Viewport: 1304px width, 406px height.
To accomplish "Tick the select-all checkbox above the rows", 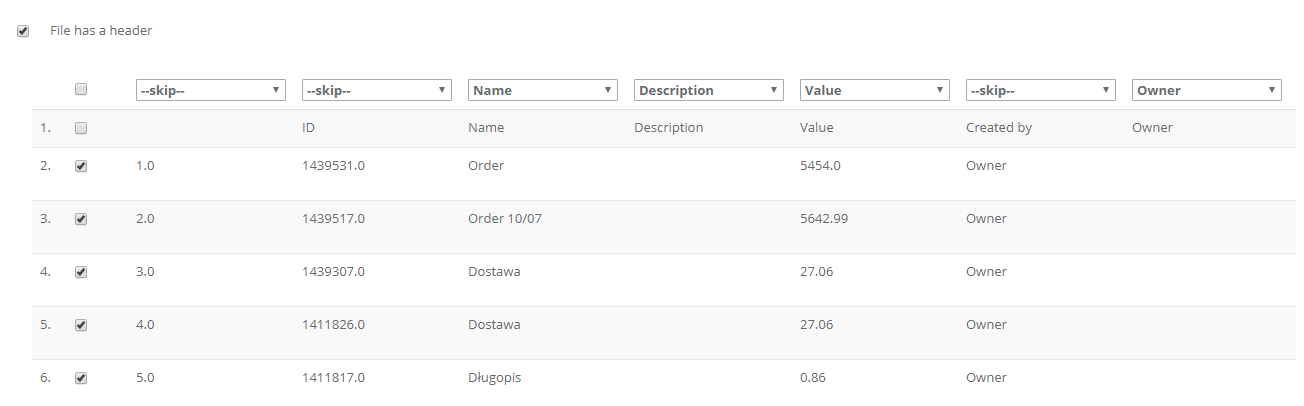I will point(81,89).
